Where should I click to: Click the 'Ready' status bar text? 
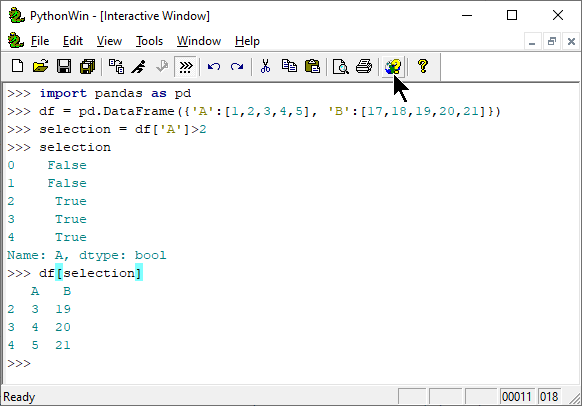(19, 397)
